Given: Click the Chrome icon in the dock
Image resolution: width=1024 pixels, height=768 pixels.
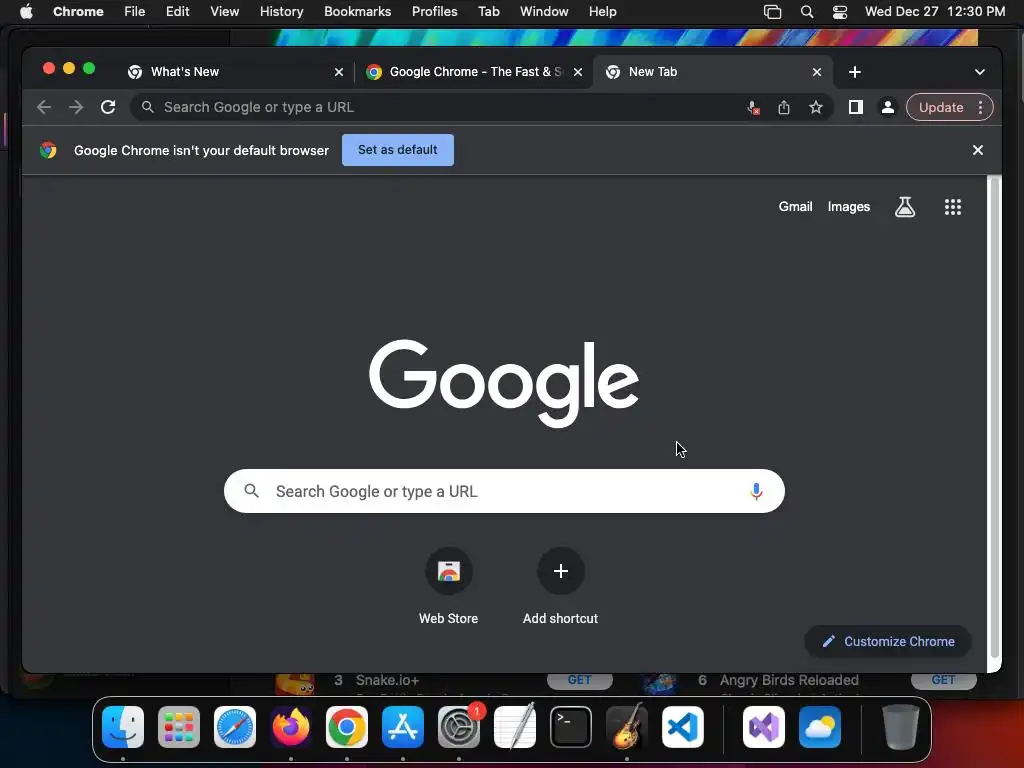Looking at the screenshot, I should (347, 727).
